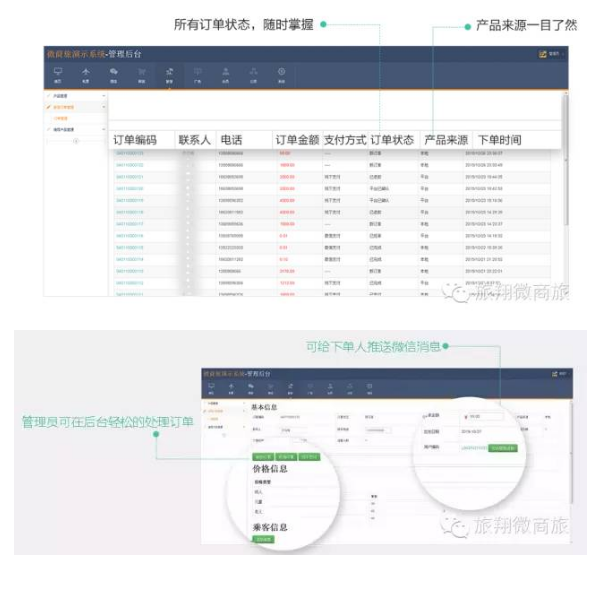Image resolution: width=615 pixels, height=598 pixels.
Task: Click the circular icon at navigation end
Action: point(282,73)
